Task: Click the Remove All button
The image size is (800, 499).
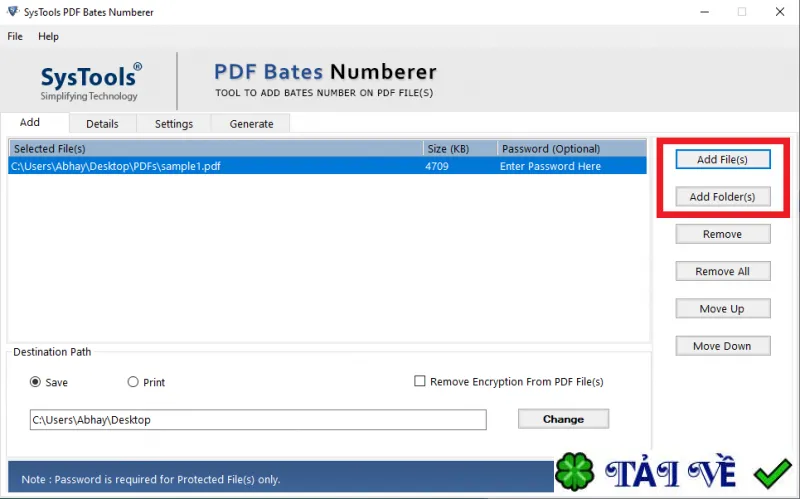Action: click(722, 271)
